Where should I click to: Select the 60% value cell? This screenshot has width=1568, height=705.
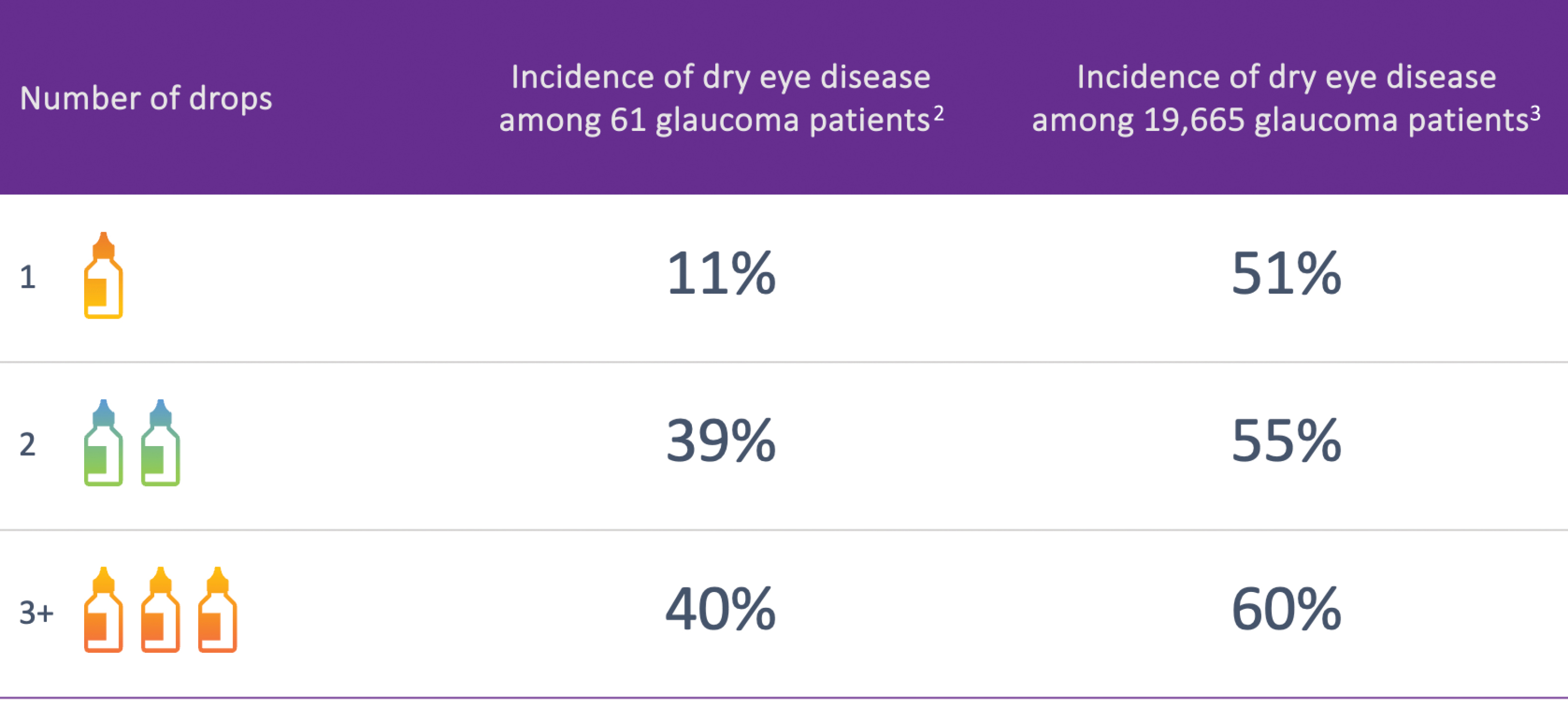[x=1286, y=609]
